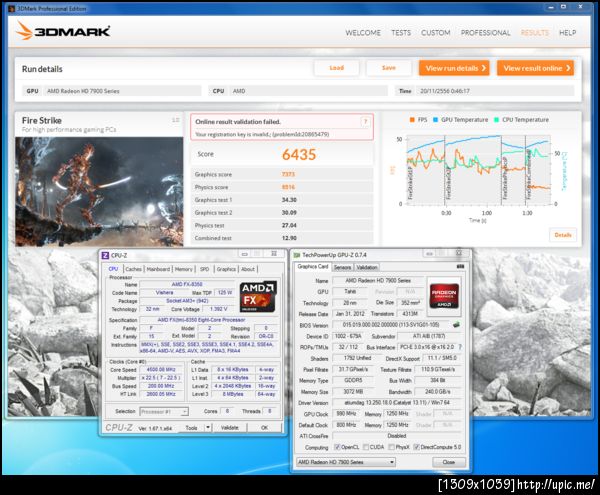
Task: Click the overall score 6435
Action: (299, 155)
